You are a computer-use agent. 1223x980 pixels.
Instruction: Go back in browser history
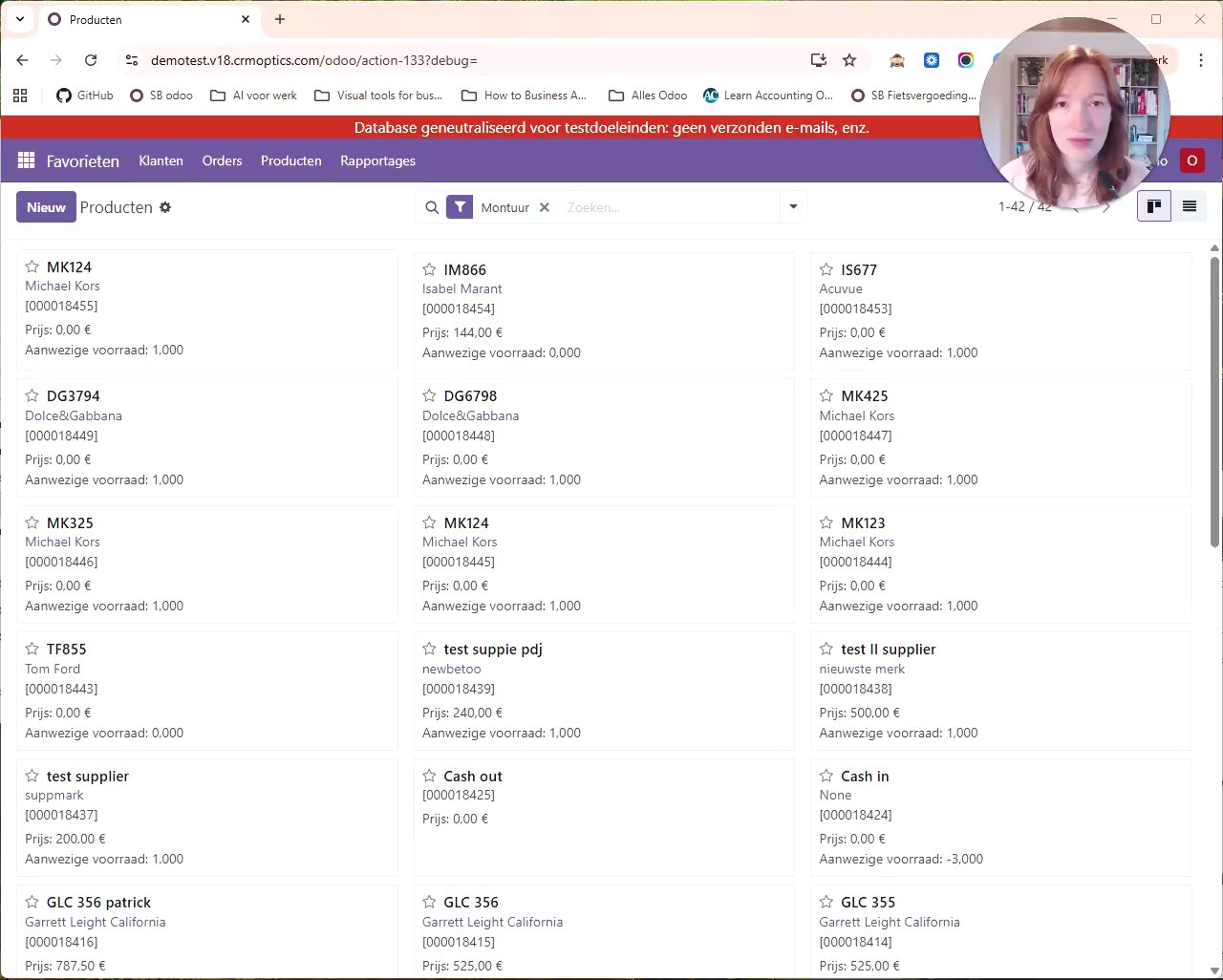pyautogui.click(x=22, y=60)
